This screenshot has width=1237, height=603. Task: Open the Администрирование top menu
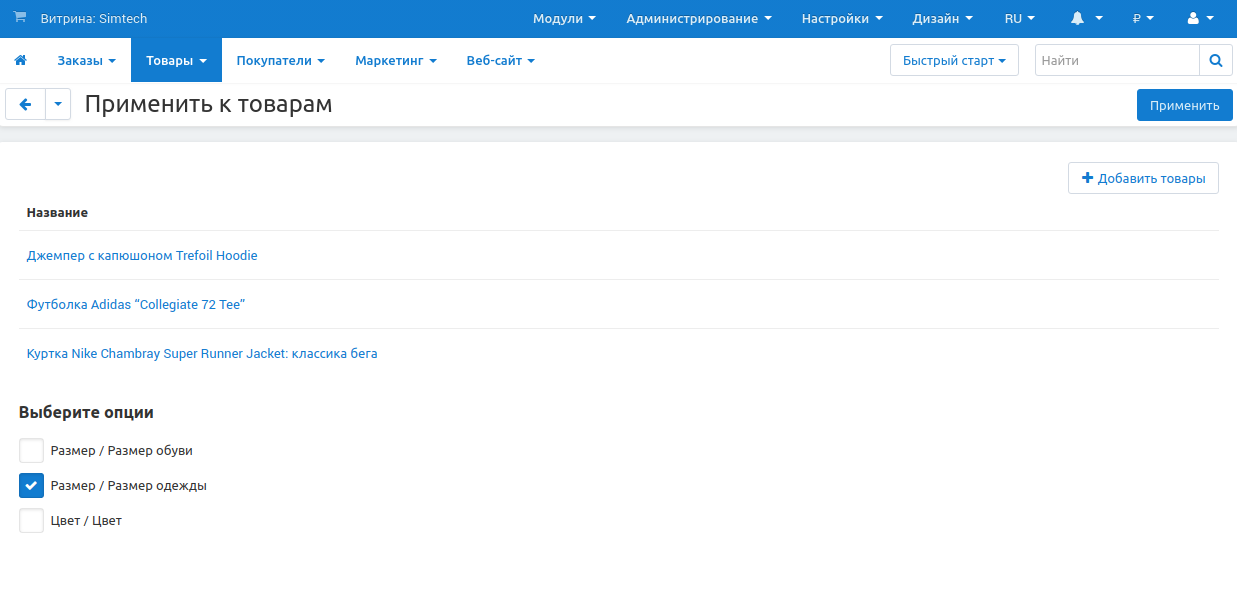coord(698,19)
